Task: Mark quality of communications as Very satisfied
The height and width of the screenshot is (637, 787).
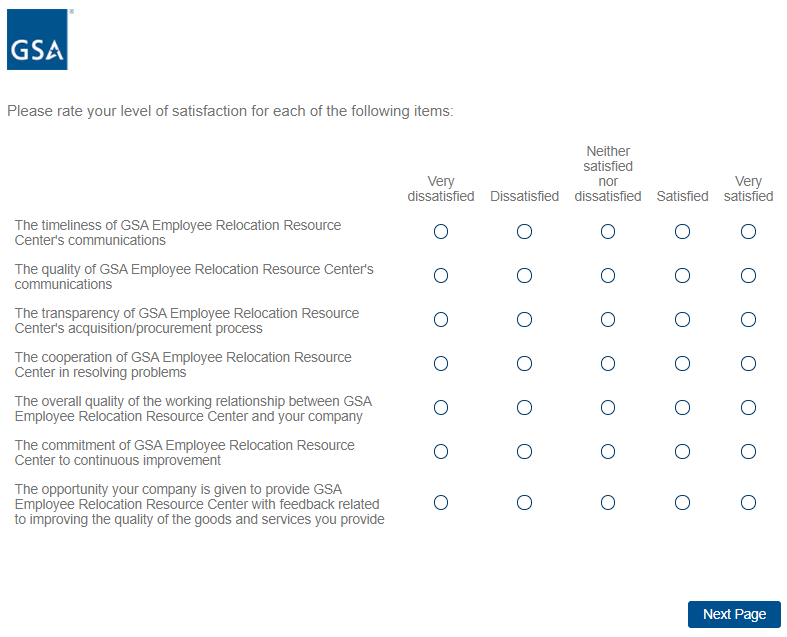Action: (x=748, y=276)
